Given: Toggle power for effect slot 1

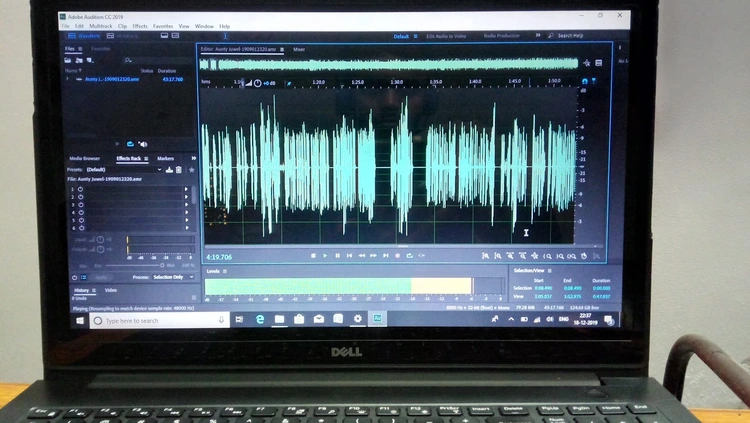Looking at the screenshot, I should coord(80,189).
